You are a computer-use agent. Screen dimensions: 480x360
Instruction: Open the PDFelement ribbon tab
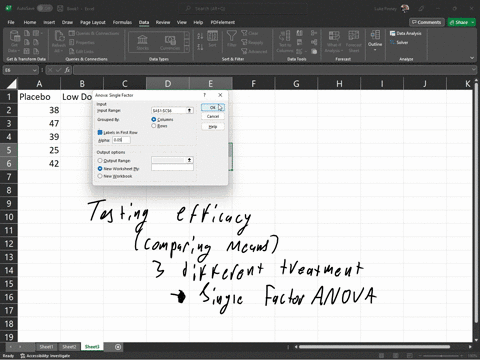223,22
